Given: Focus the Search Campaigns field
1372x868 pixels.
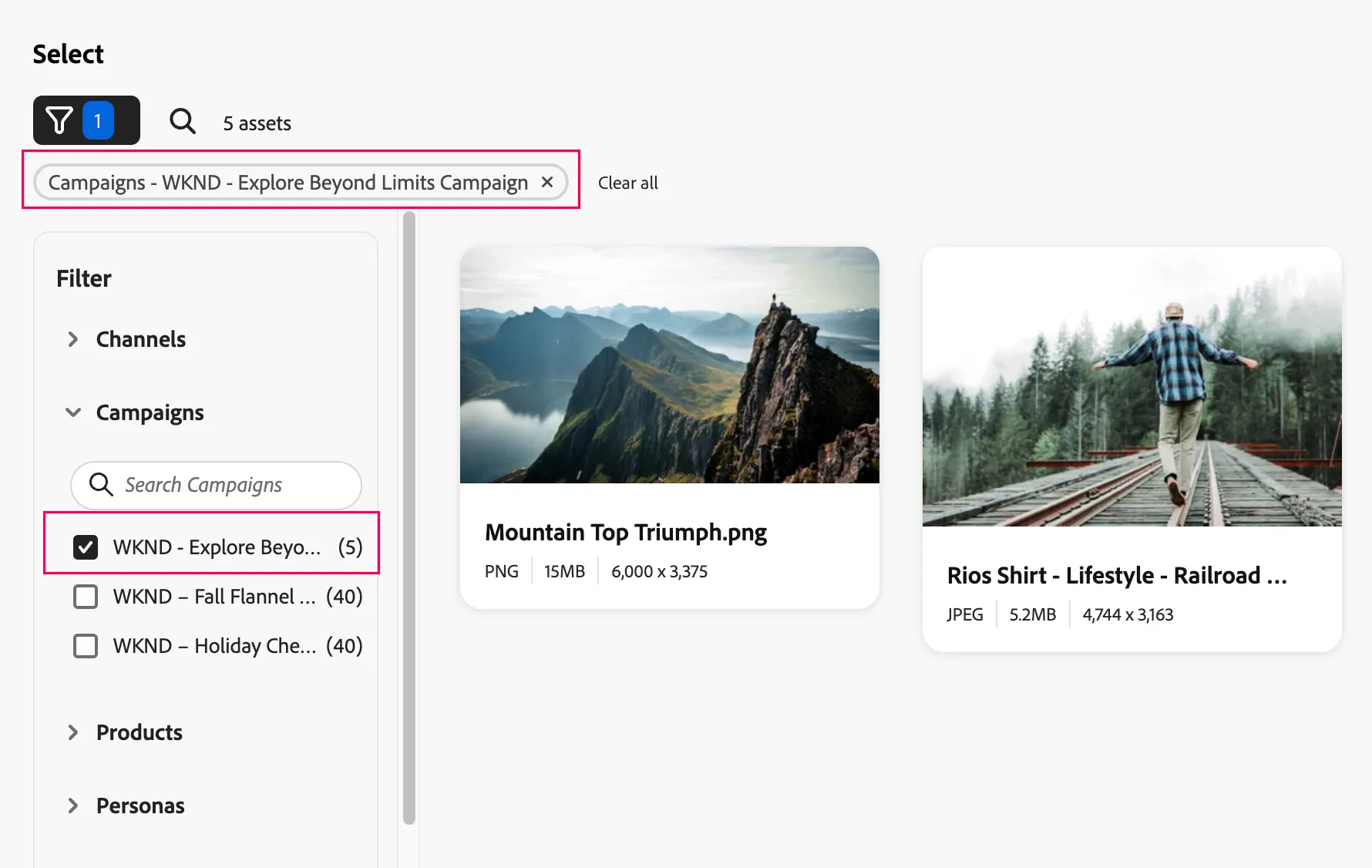Looking at the screenshot, I should 216,485.
